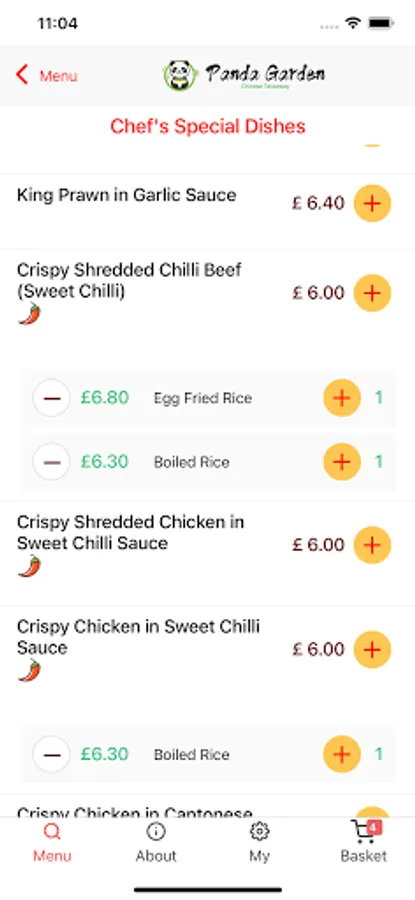Tap the Chef's Special Dishes heading

click(x=208, y=126)
